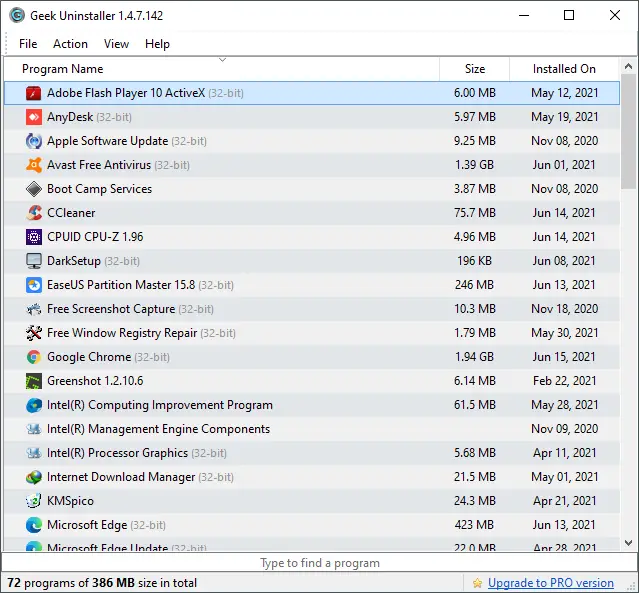Click the AnyDesk red icon
Viewport: 639px width, 593px height.
click(33, 117)
